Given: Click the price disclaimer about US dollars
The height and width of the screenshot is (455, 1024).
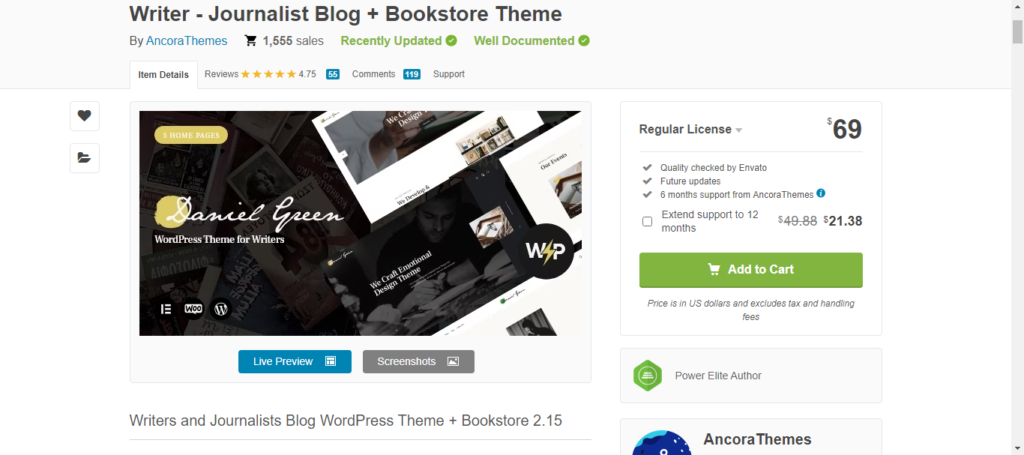Looking at the screenshot, I should point(750,310).
